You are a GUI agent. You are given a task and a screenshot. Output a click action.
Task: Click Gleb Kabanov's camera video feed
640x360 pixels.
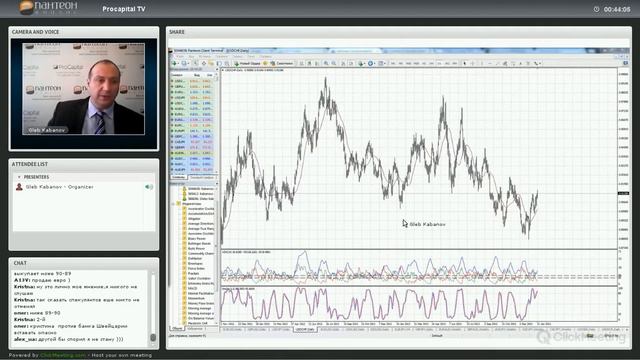[83, 89]
